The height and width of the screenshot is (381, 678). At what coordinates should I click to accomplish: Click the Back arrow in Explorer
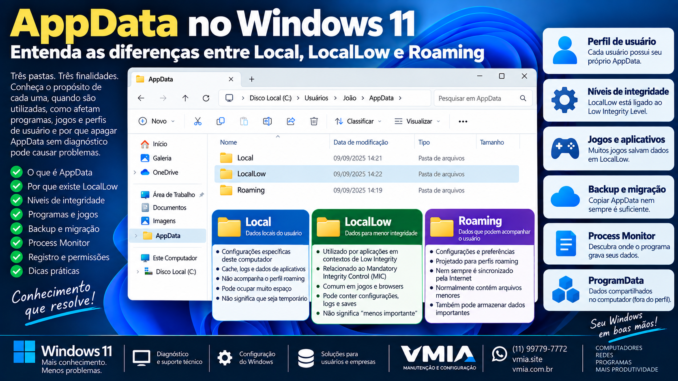coord(141,98)
